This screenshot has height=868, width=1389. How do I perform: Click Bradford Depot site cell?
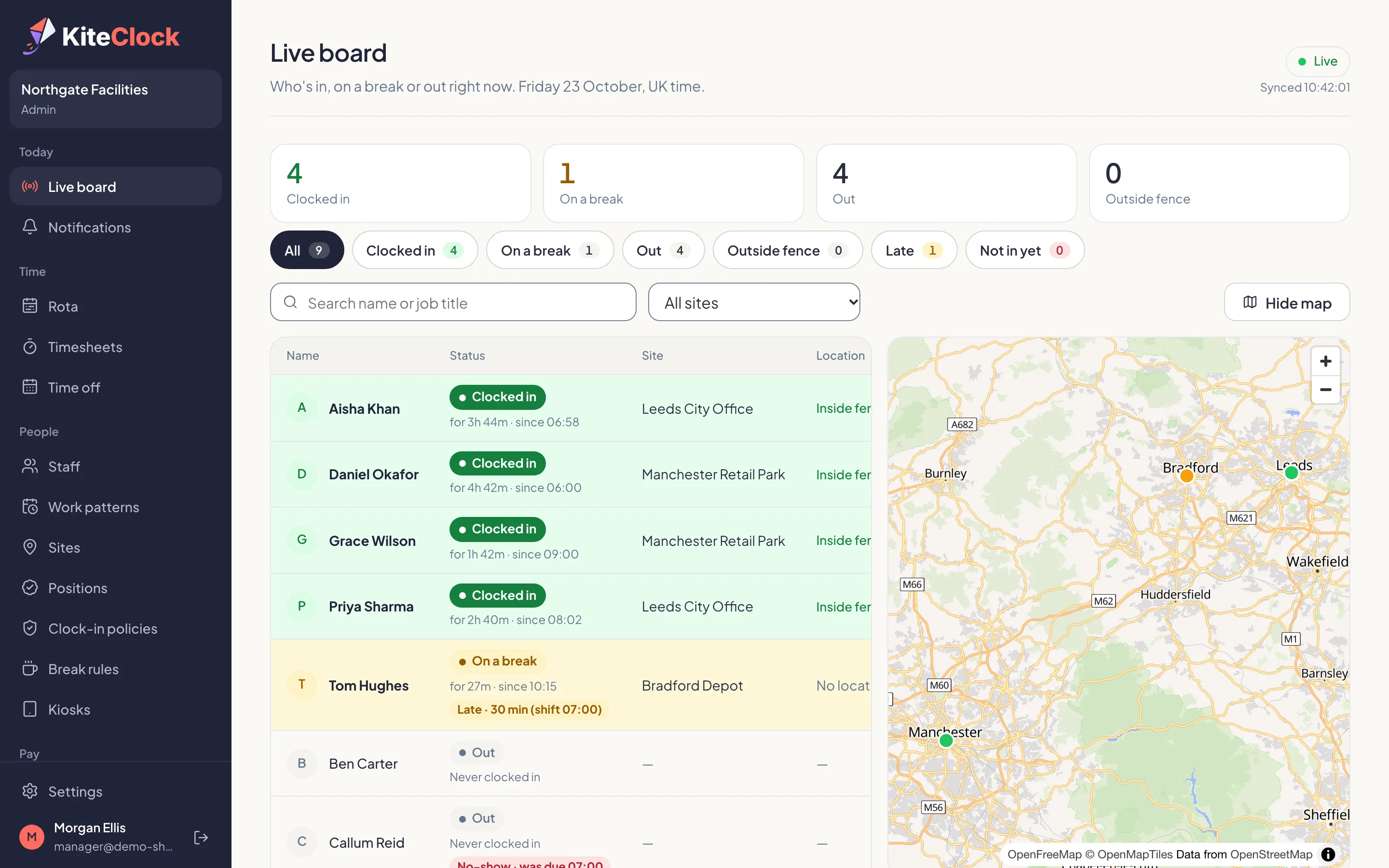pos(692,685)
